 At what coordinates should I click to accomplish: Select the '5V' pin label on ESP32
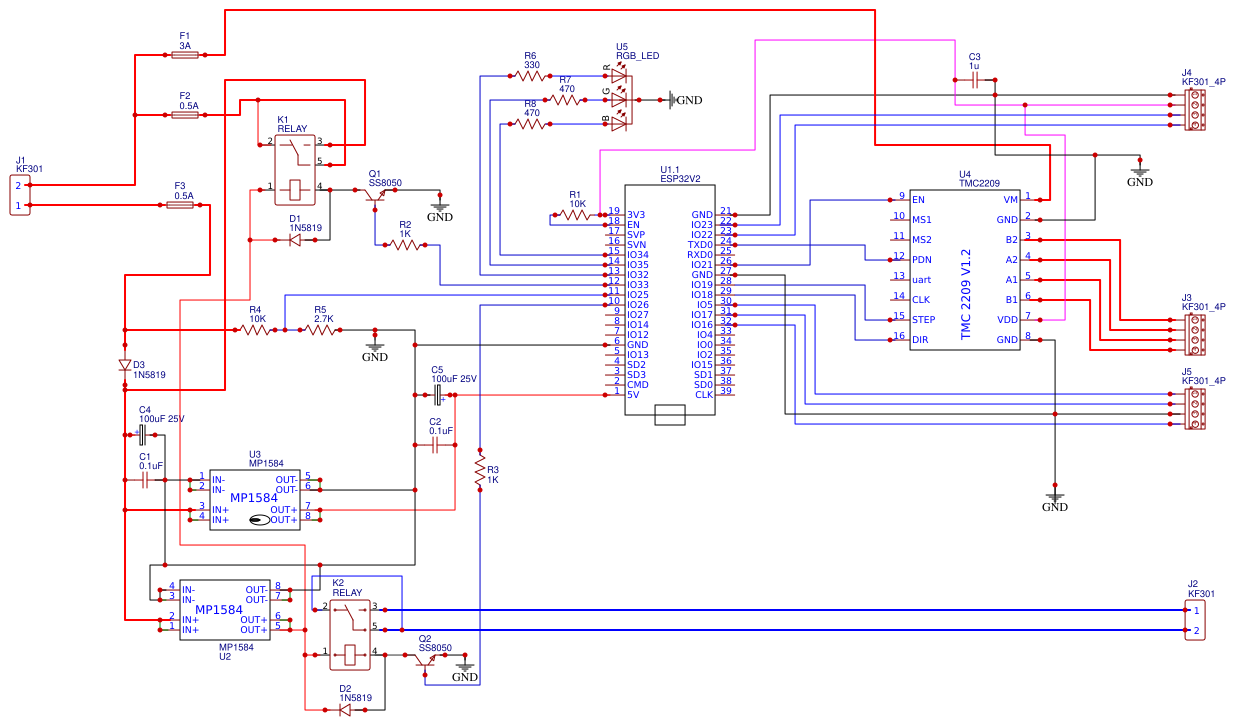pos(633,395)
